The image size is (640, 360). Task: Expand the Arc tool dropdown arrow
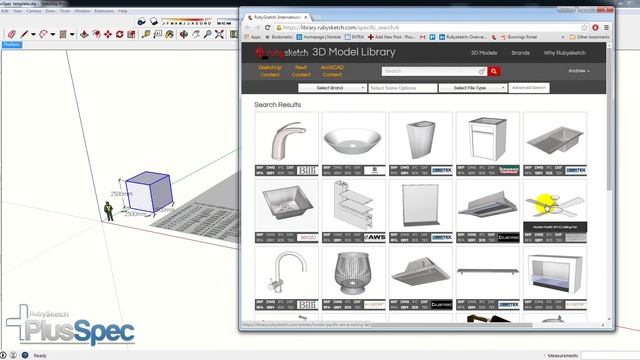pos(53,34)
